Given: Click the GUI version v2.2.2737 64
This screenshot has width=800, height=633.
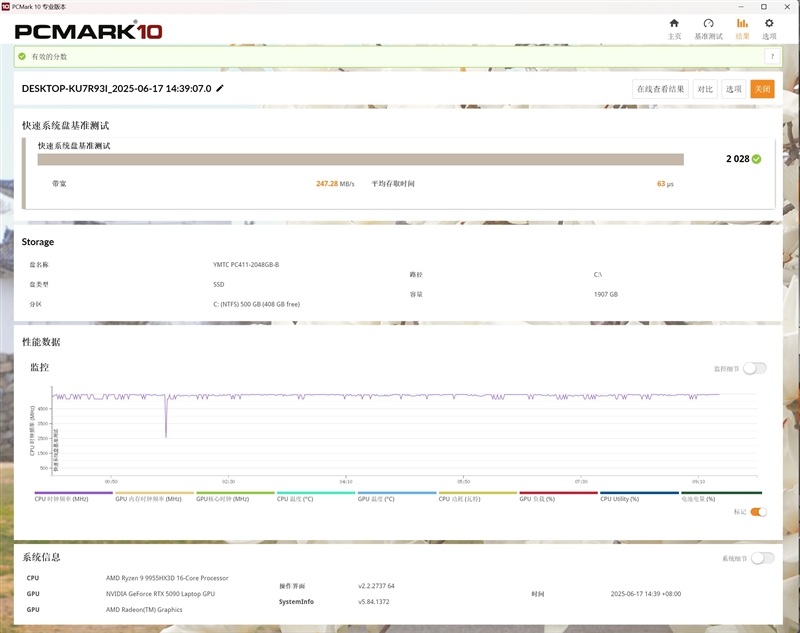Looking at the screenshot, I should tap(376, 586).
